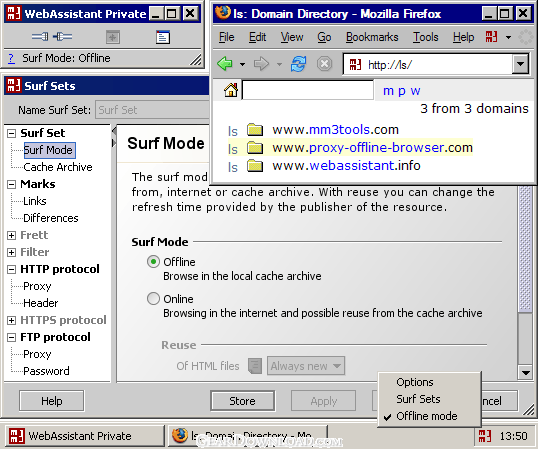
Task: Choose Options in the tray popup menu
Action: pyautogui.click(x=414, y=382)
